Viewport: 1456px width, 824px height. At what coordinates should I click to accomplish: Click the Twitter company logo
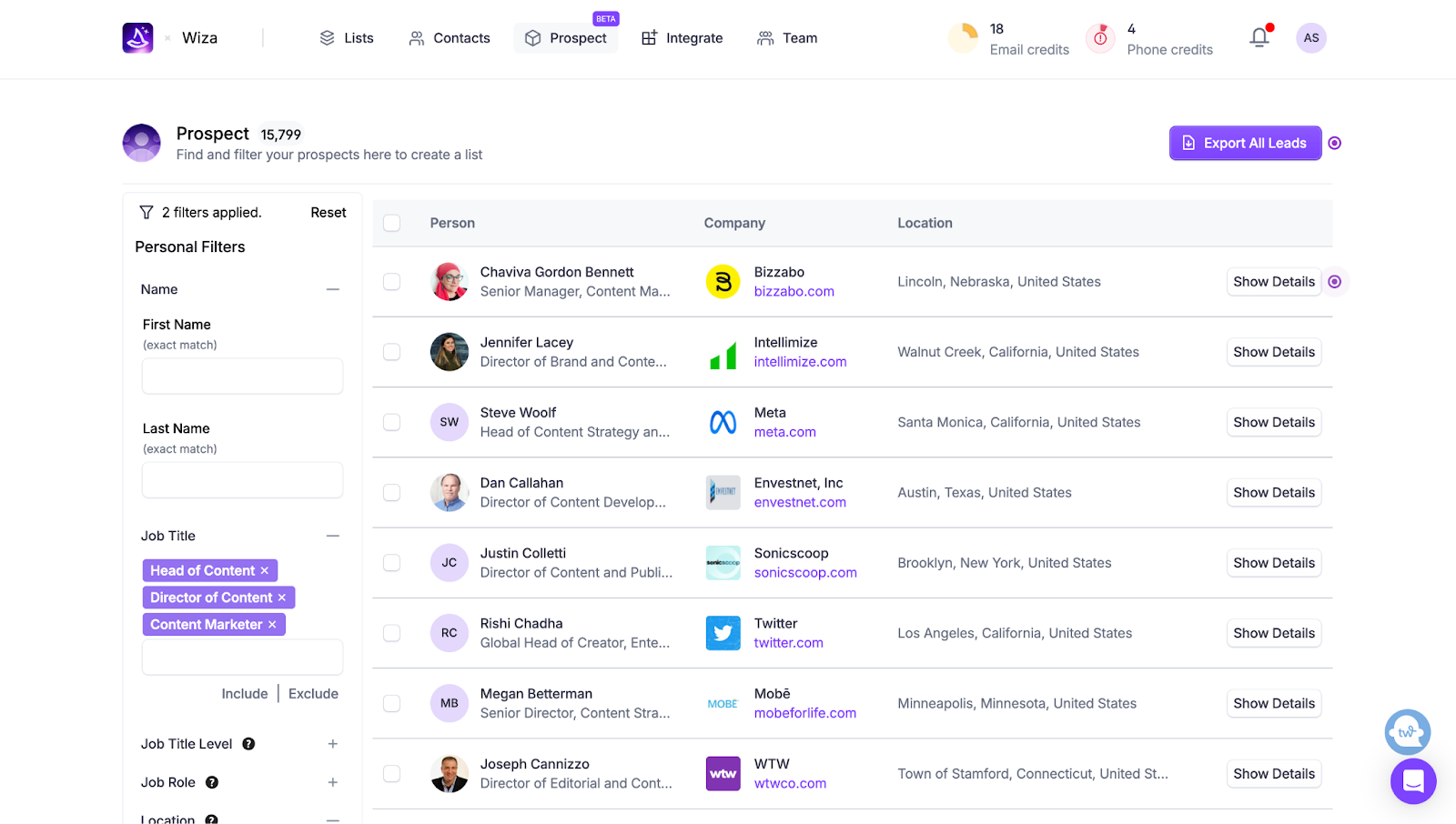[x=723, y=633]
